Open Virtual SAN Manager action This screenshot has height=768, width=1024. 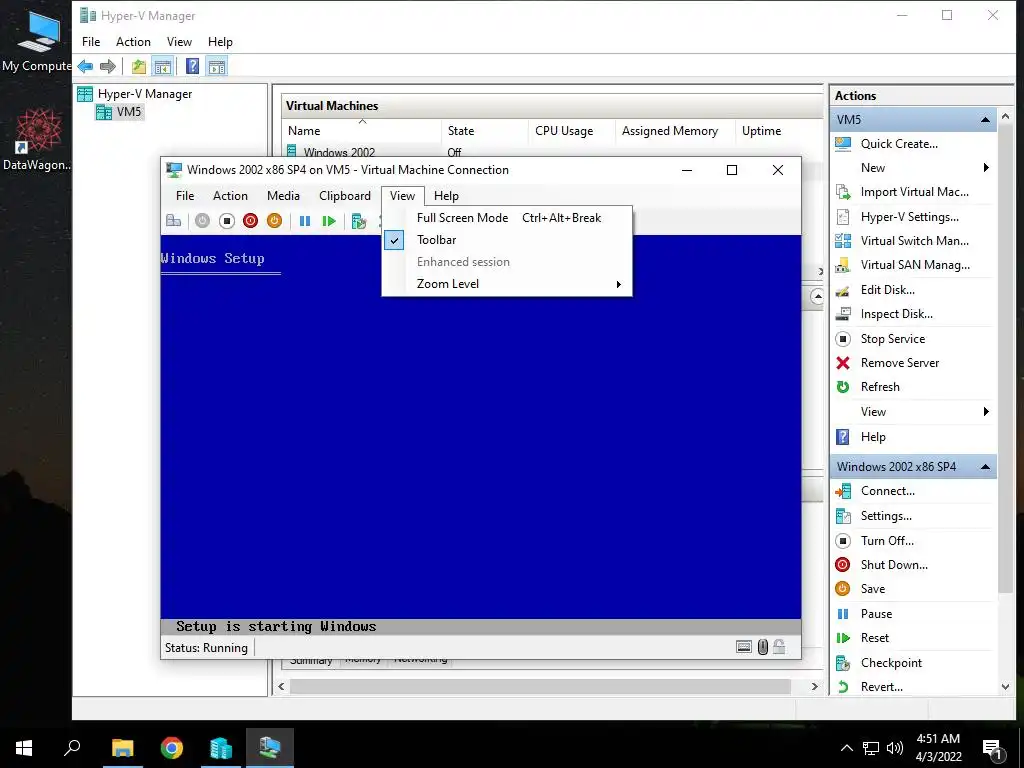[914, 265]
